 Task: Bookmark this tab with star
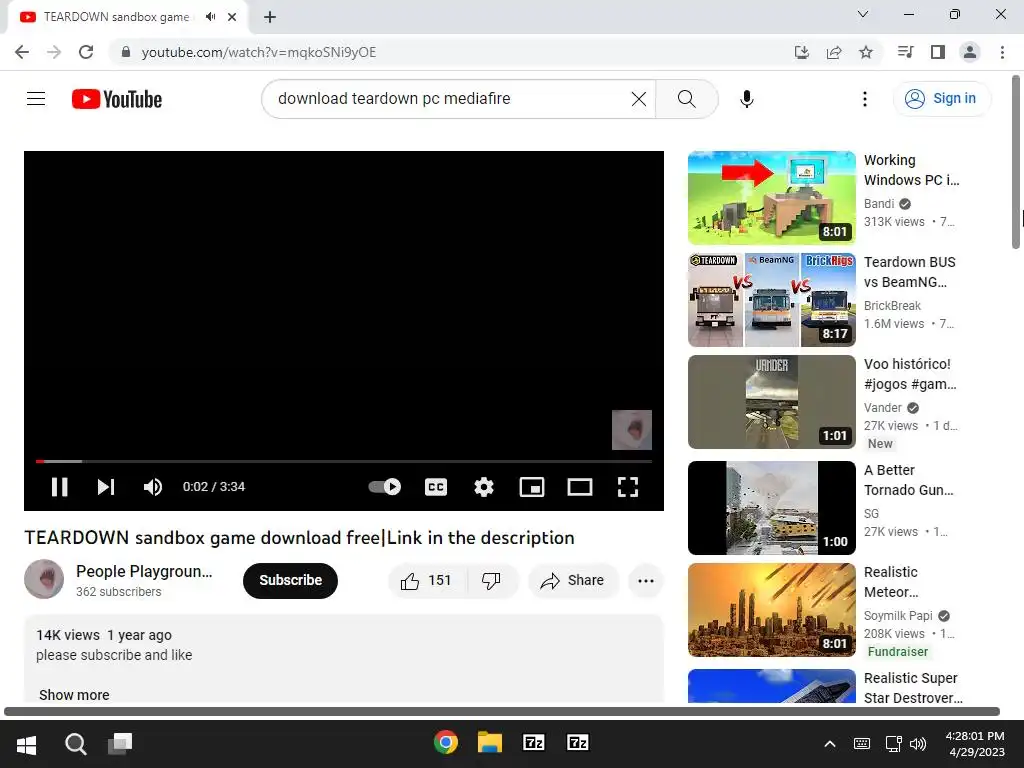866,52
